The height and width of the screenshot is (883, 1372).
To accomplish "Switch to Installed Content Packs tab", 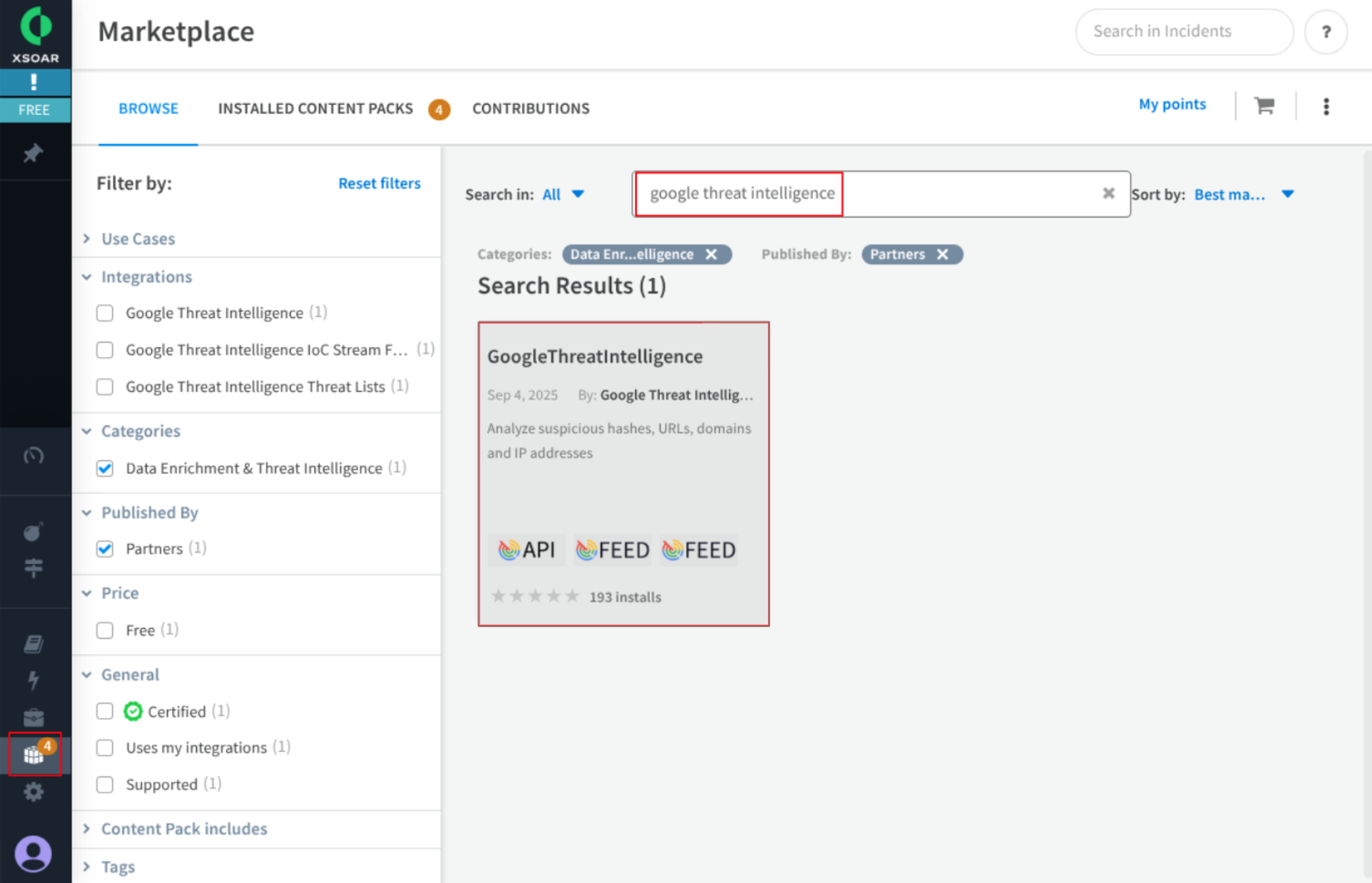I will tap(315, 108).
